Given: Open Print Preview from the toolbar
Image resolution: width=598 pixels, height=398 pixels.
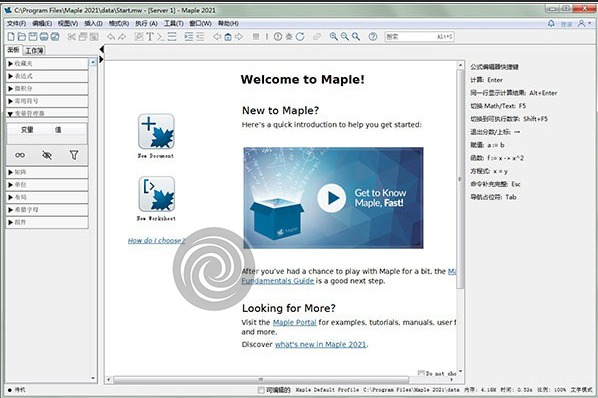Looking at the screenshot, I should click(55, 37).
